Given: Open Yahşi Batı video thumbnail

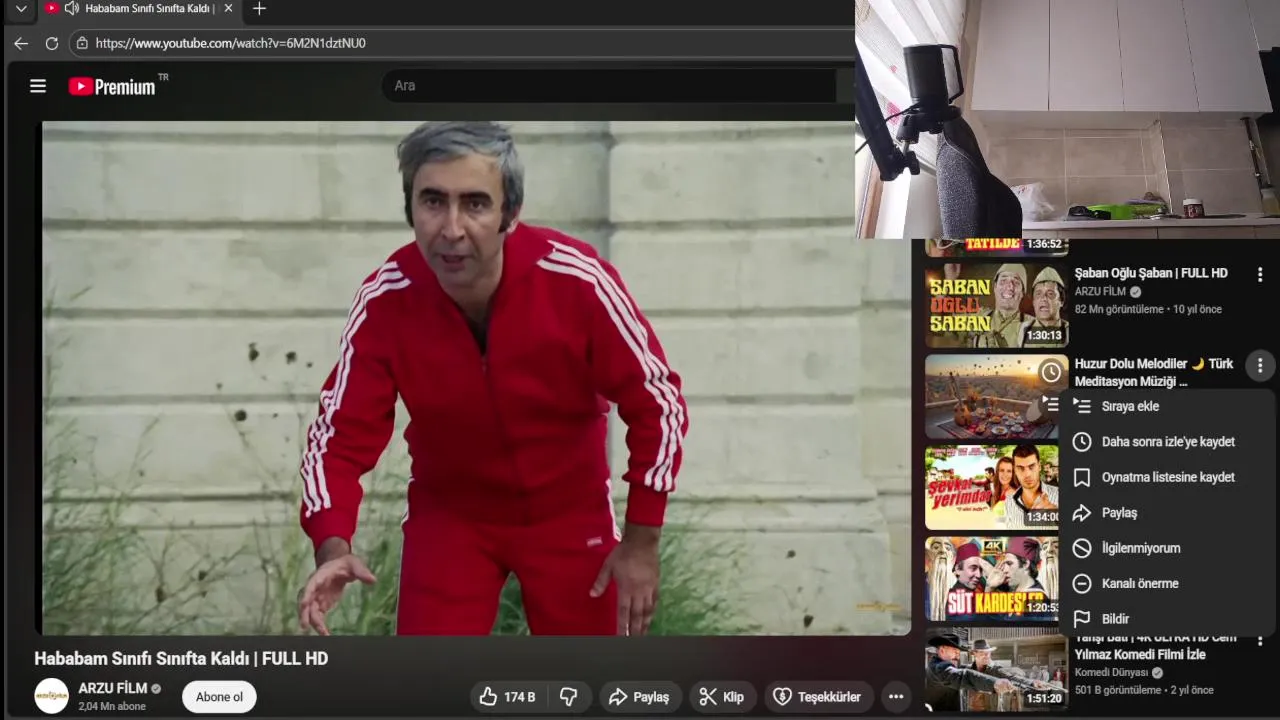Looking at the screenshot, I should click(996, 670).
